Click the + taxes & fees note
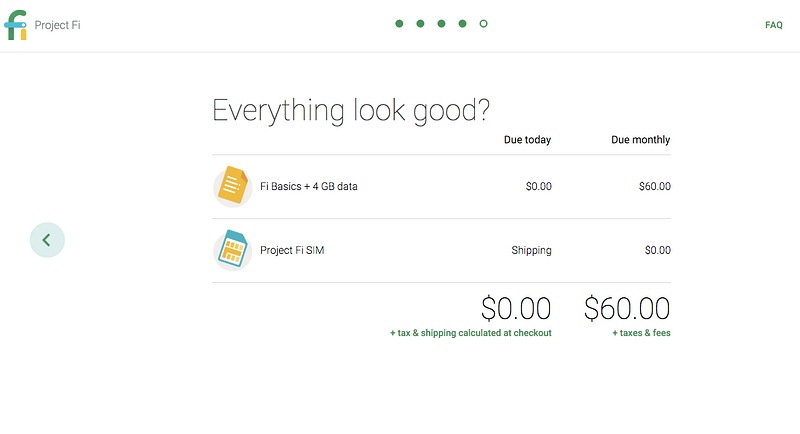The image size is (800, 434). [x=641, y=333]
